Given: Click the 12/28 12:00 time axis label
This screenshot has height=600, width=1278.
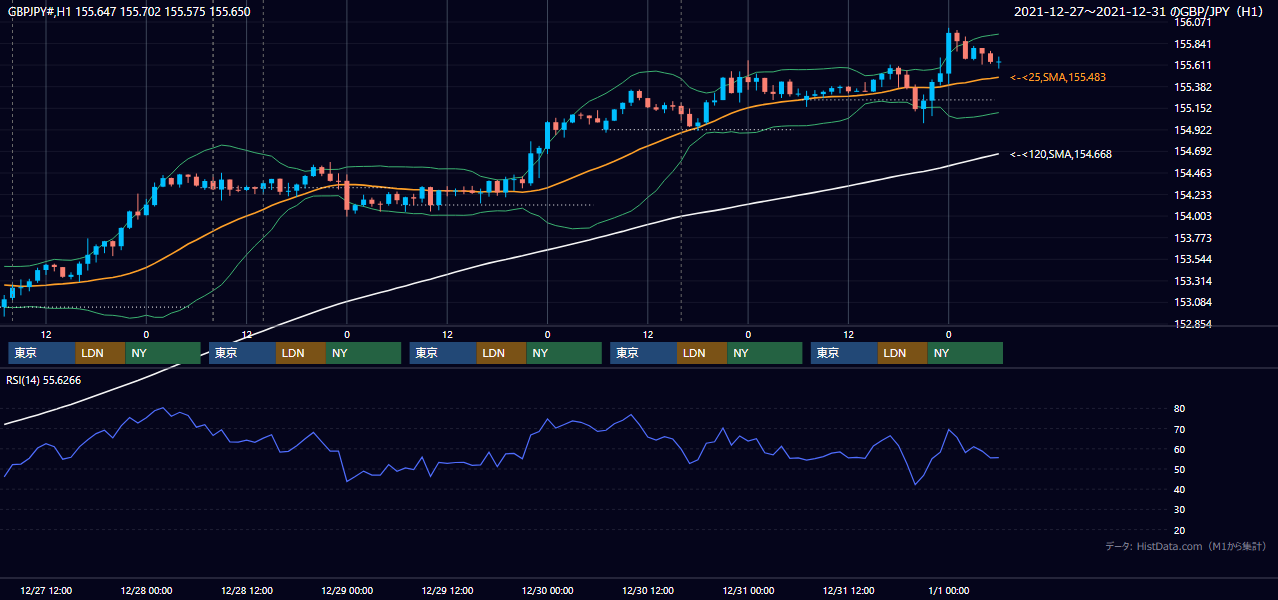Looking at the screenshot, I should point(246,591).
